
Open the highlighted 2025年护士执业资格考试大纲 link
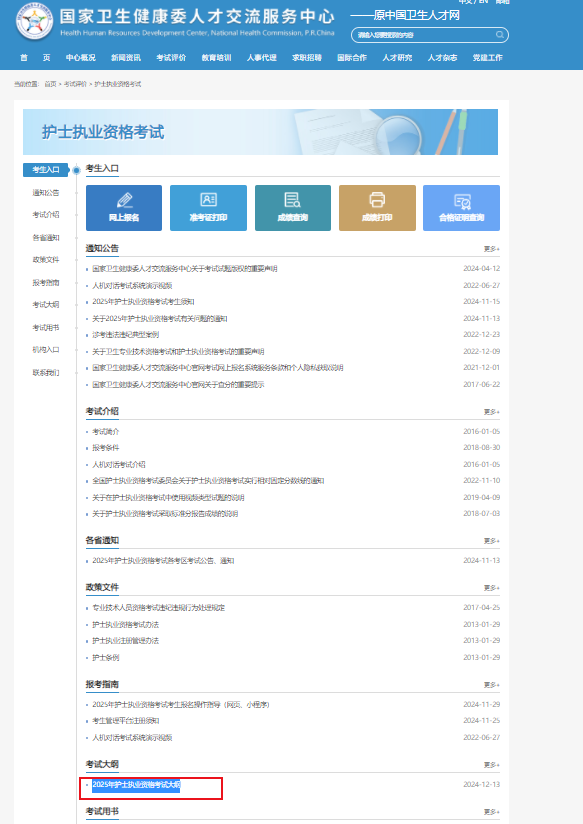[x=136, y=785]
